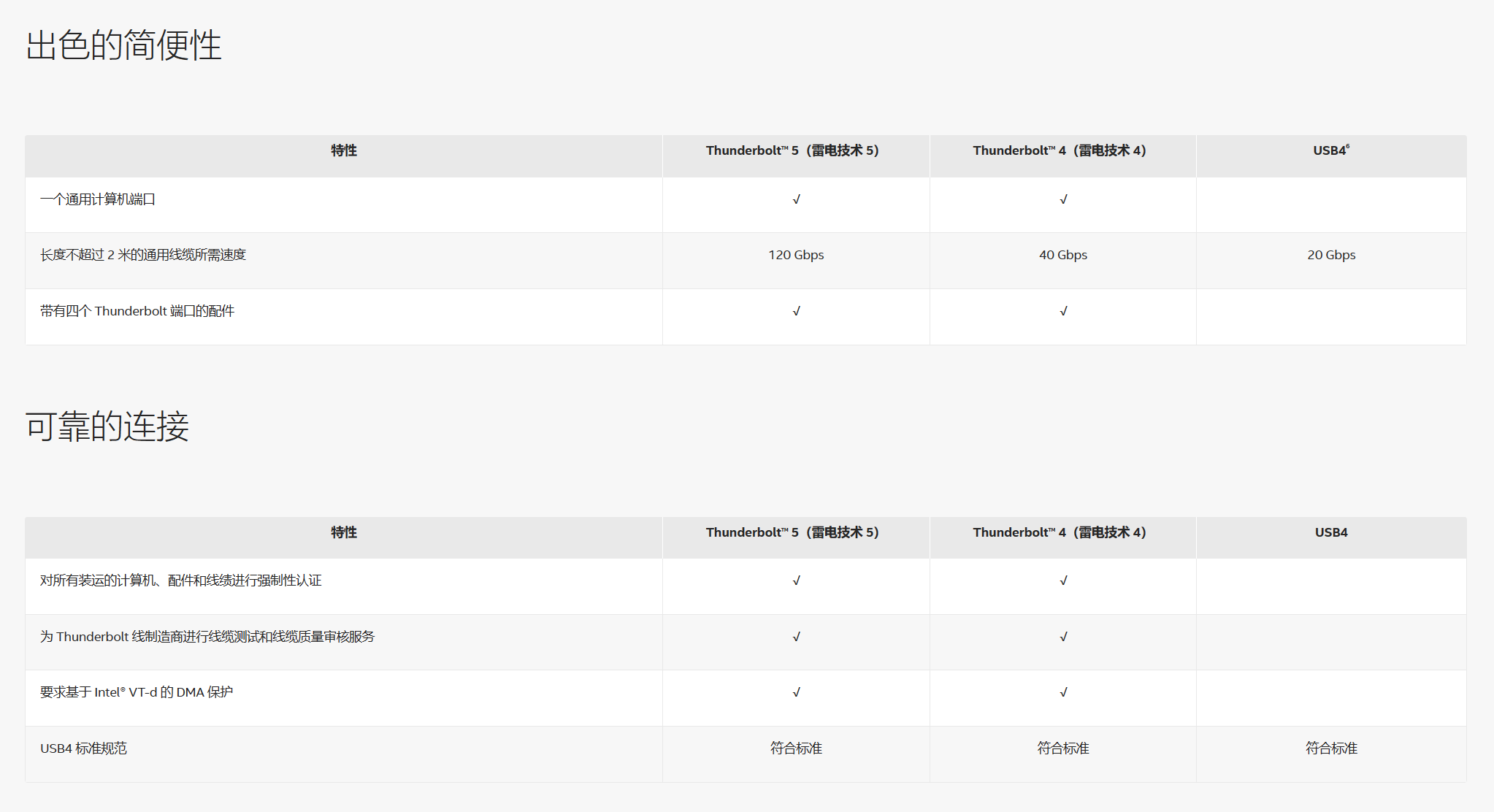Select row label "对所有装运的计算机、配件和线缆进行强制性认证"
Viewport: 1494px width, 812px height.
[x=181, y=581]
